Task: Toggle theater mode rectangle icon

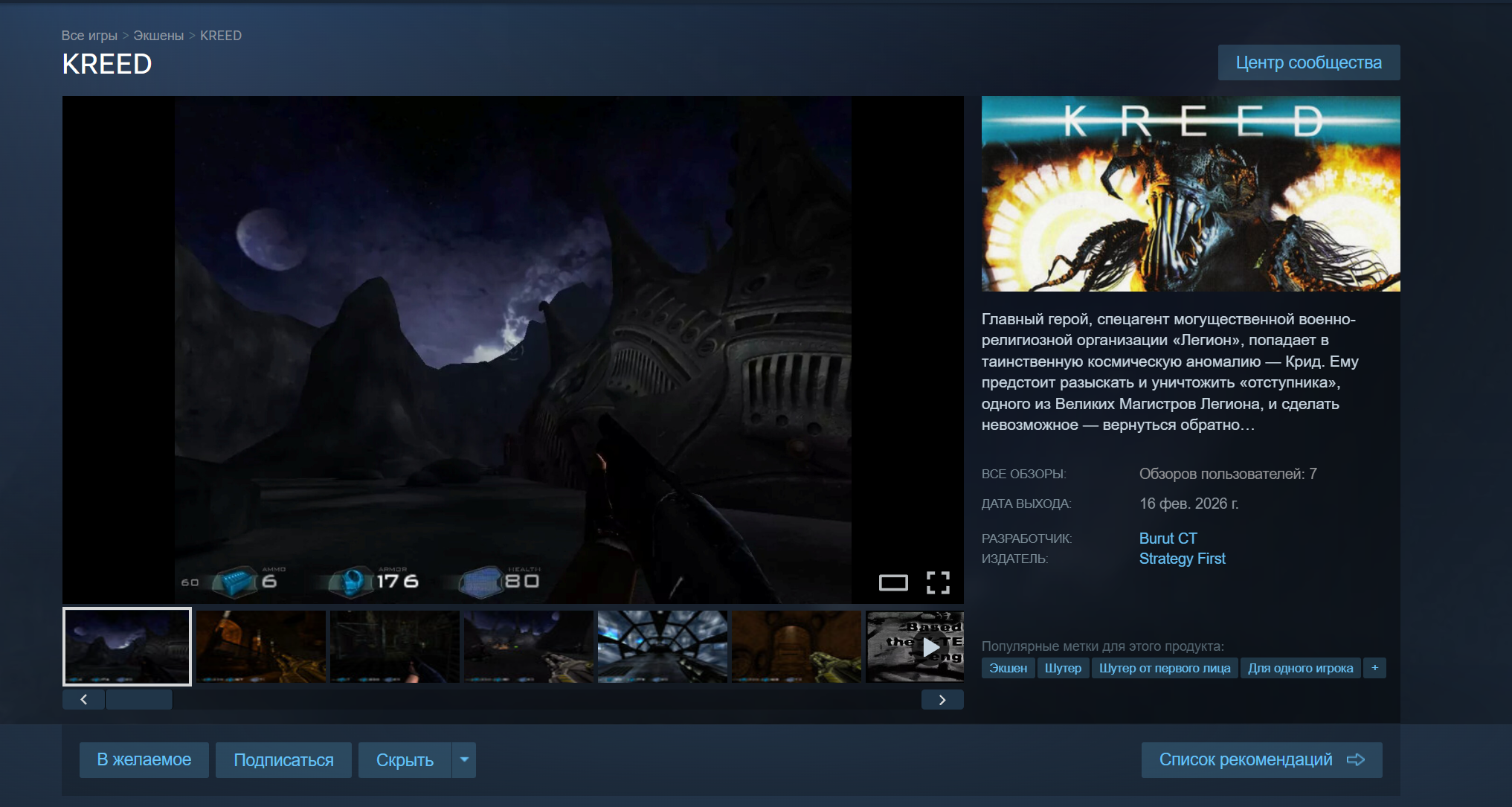Action: click(893, 582)
